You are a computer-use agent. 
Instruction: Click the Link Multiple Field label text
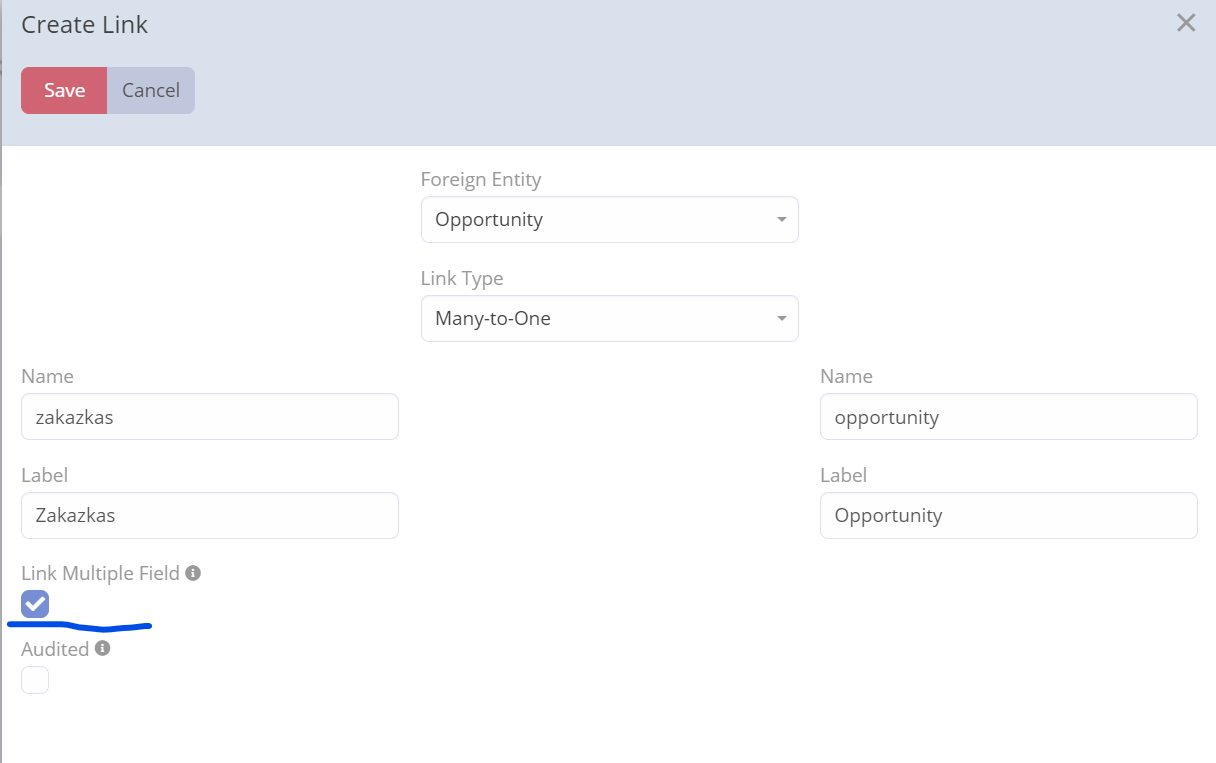point(100,573)
